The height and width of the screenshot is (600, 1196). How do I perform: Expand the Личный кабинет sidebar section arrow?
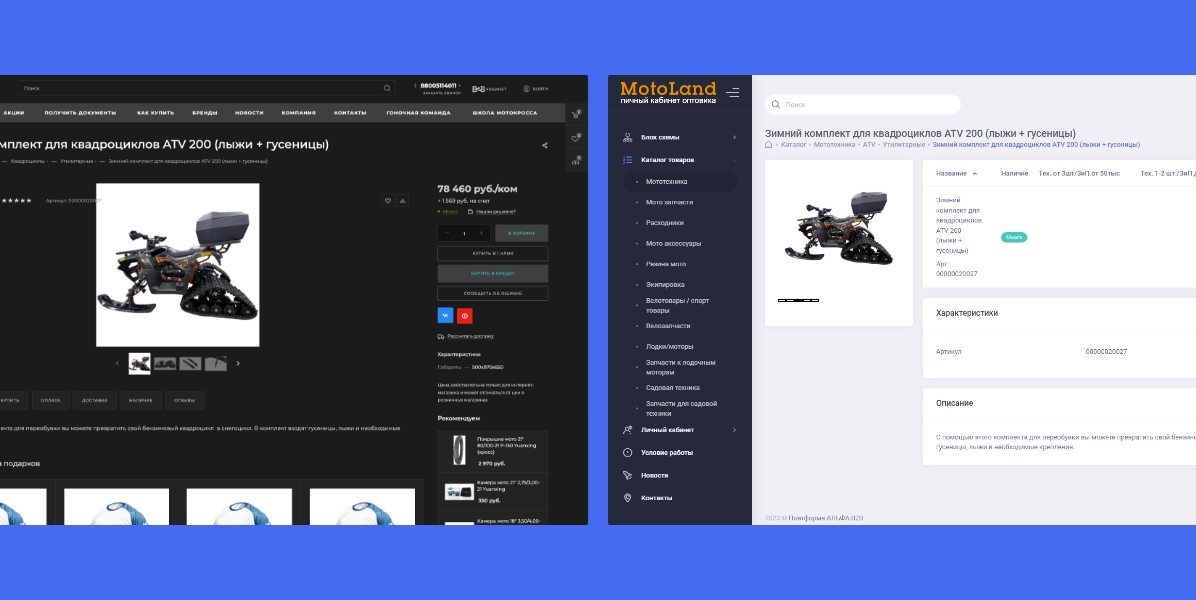(x=735, y=430)
